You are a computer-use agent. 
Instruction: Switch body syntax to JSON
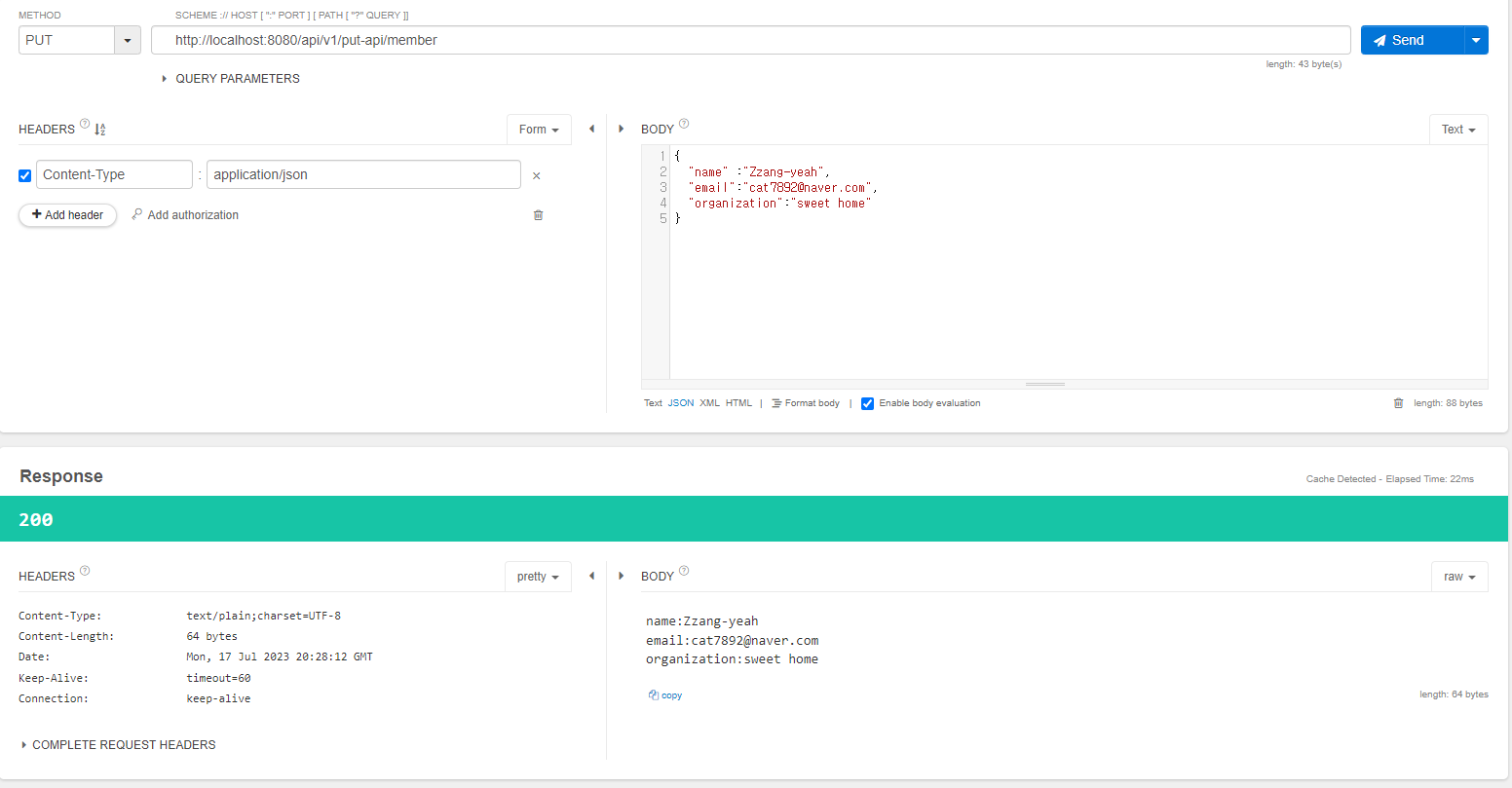[681, 403]
